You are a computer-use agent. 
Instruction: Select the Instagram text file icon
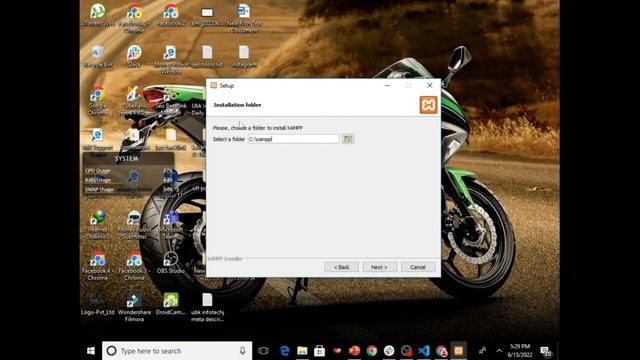pyautogui.click(x=244, y=56)
